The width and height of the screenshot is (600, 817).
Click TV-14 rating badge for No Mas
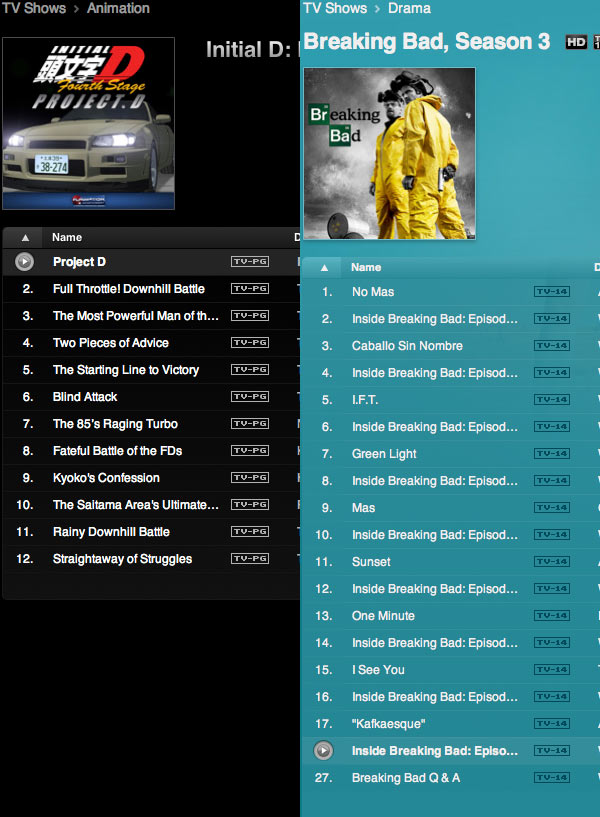(552, 292)
